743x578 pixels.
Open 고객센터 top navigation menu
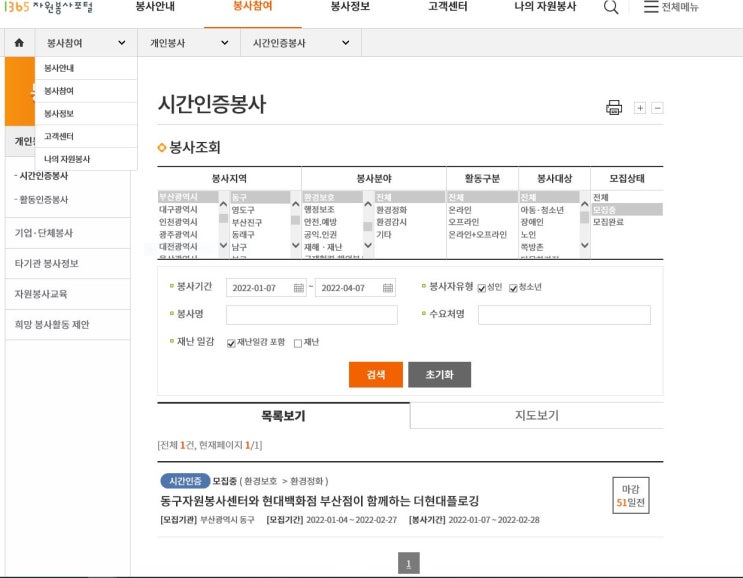448,7
